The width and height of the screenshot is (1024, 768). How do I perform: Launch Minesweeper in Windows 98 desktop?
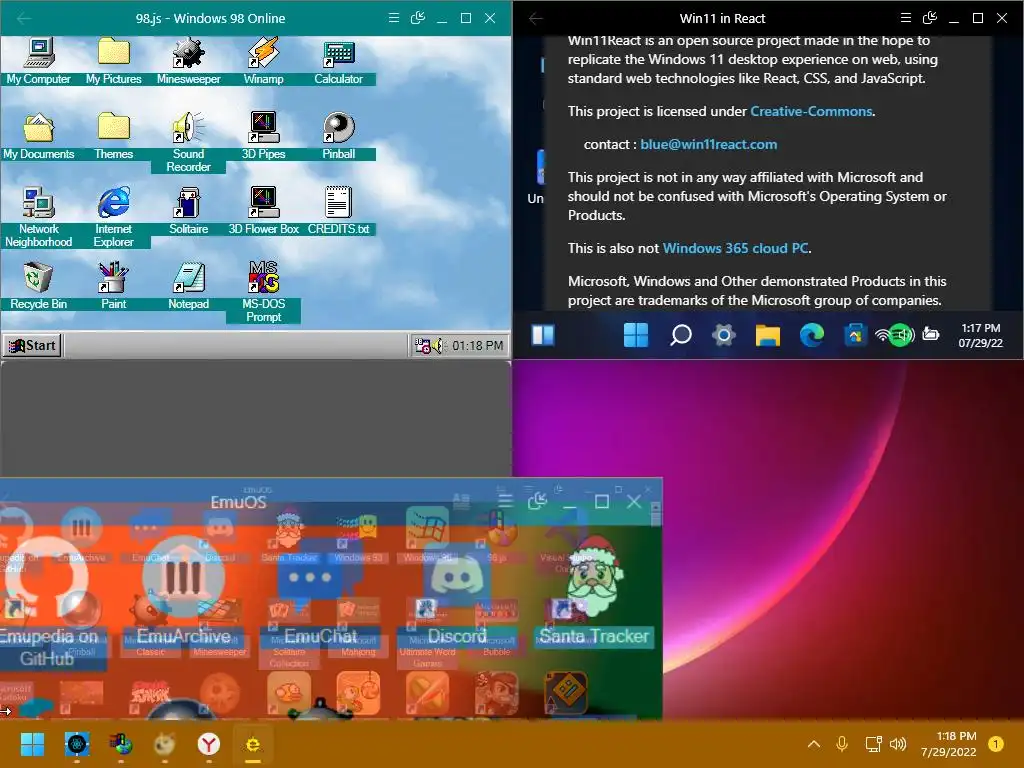189,61
